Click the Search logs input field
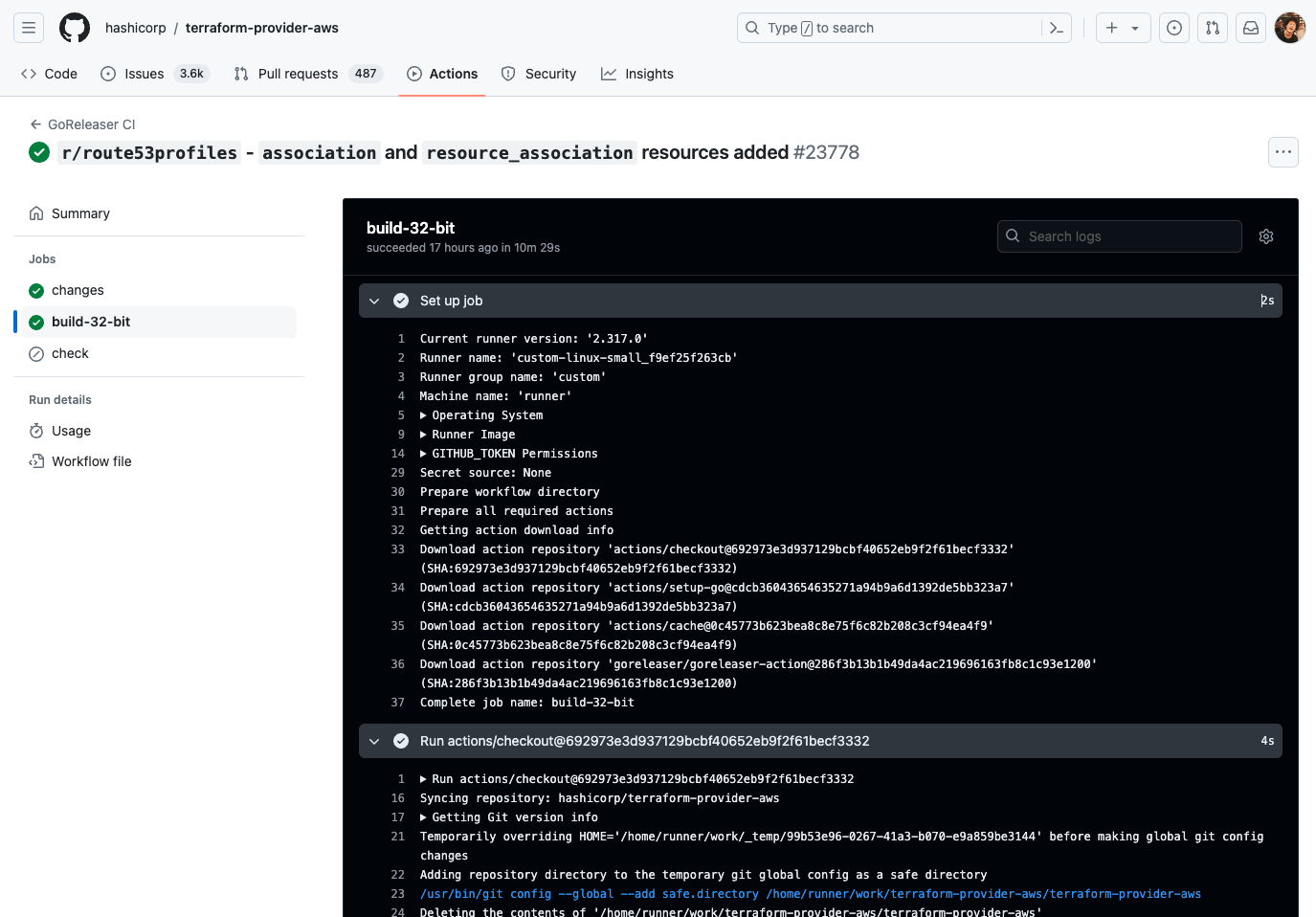This screenshot has width=1316, height=917. 1118,235
